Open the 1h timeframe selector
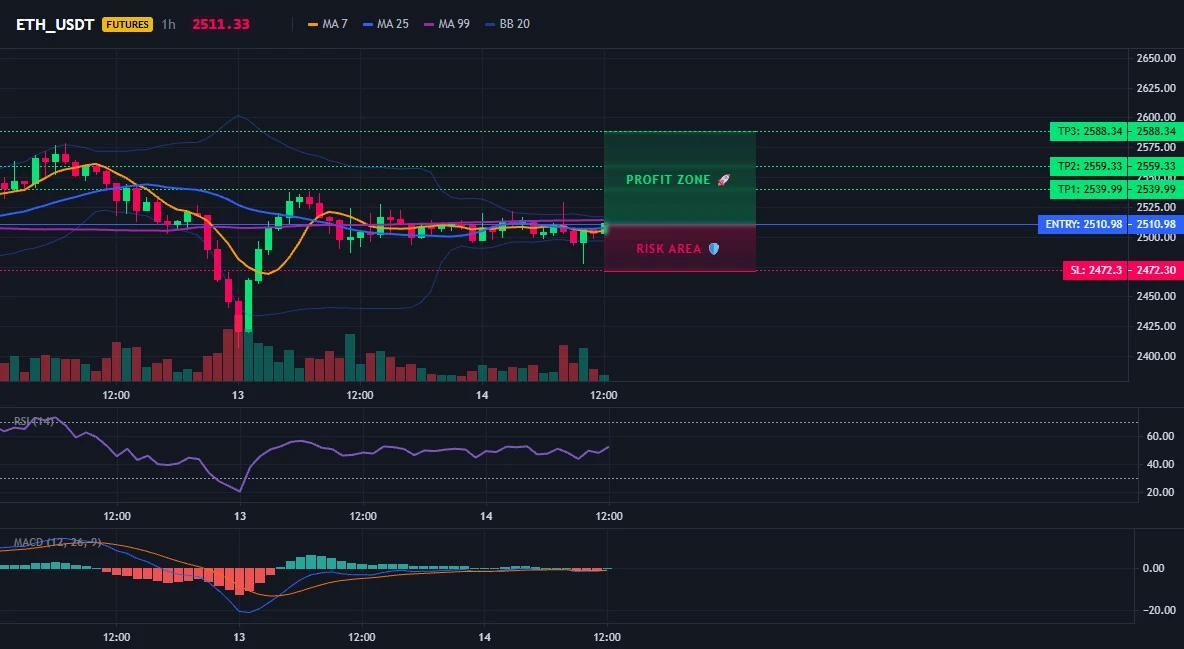This screenshot has height=649, width=1184. (168, 24)
